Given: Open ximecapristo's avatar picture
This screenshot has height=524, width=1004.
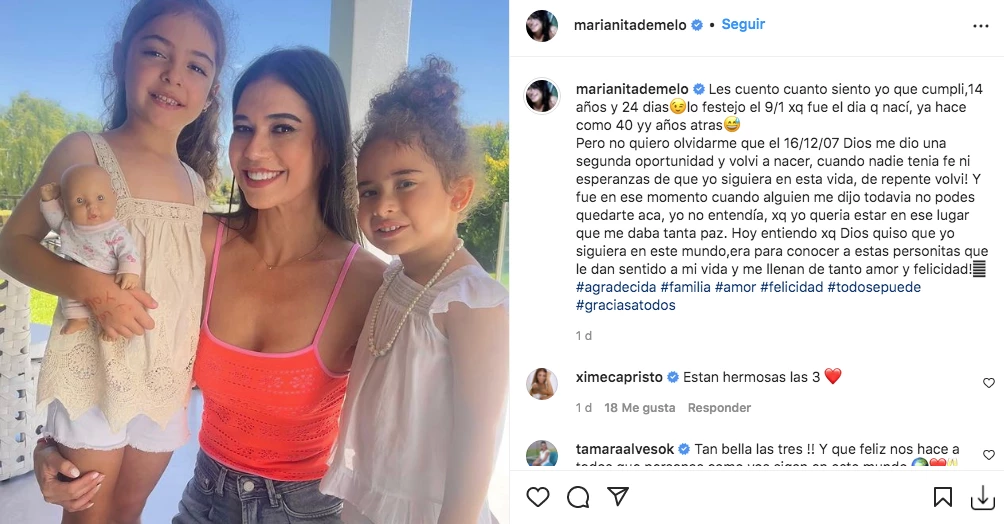Looking at the screenshot, I should coord(542,384).
